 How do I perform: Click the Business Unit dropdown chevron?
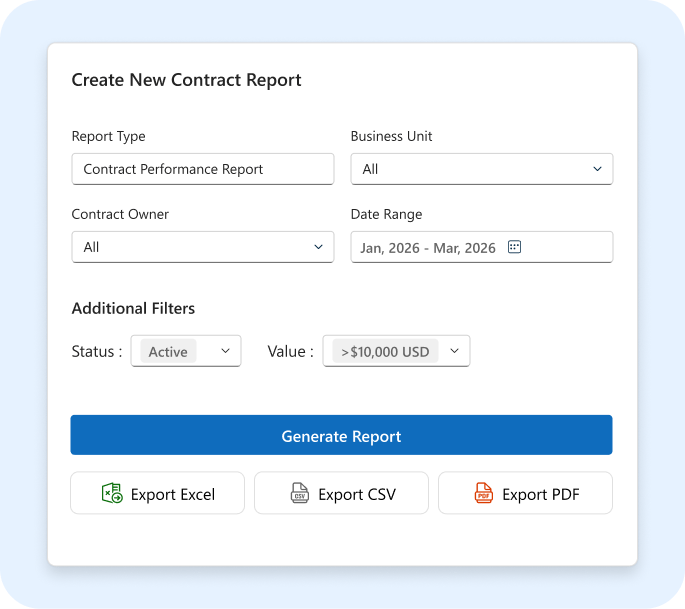[x=597, y=169]
